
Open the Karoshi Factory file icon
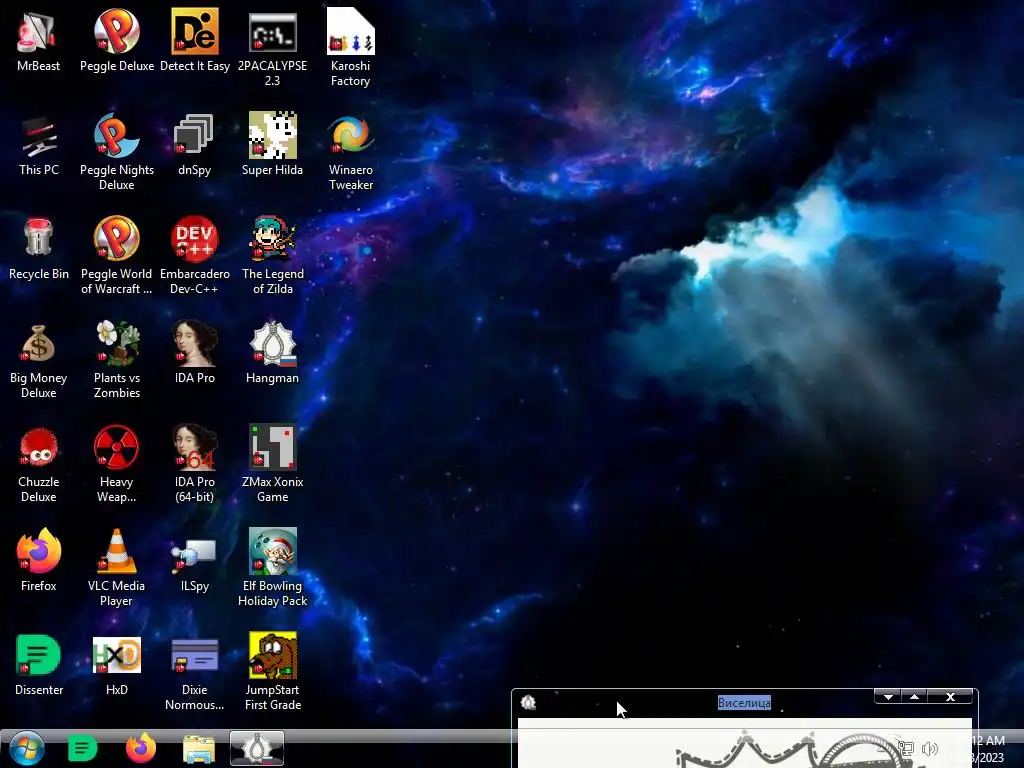click(x=351, y=48)
